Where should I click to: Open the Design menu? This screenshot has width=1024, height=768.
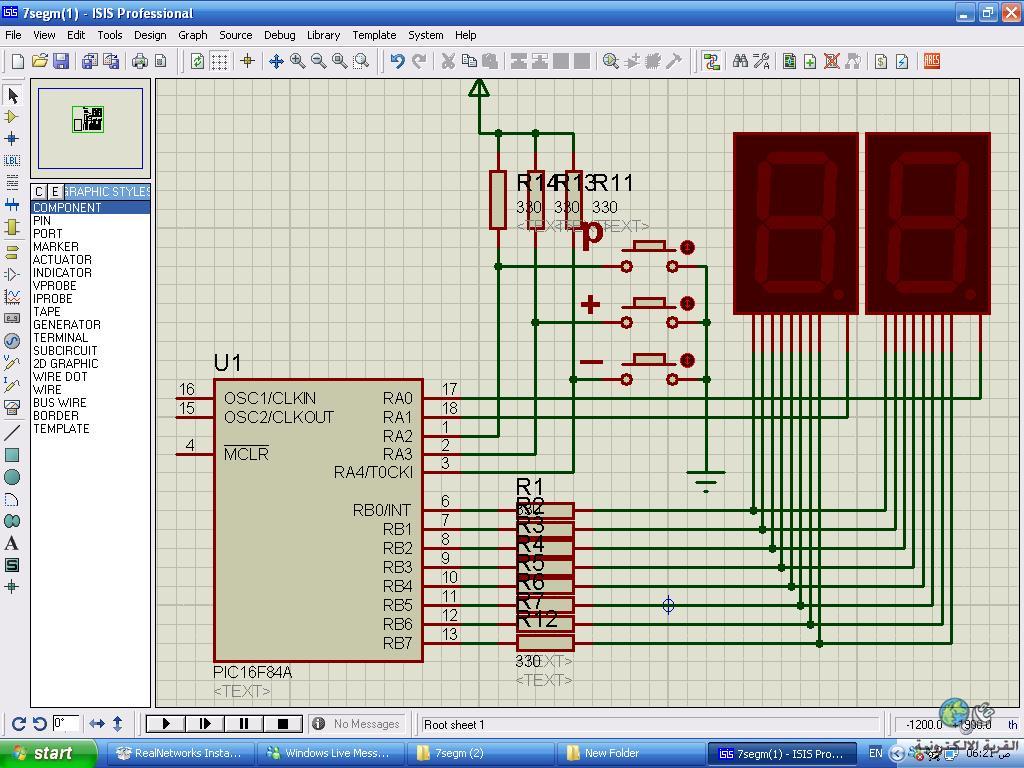pyautogui.click(x=150, y=35)
